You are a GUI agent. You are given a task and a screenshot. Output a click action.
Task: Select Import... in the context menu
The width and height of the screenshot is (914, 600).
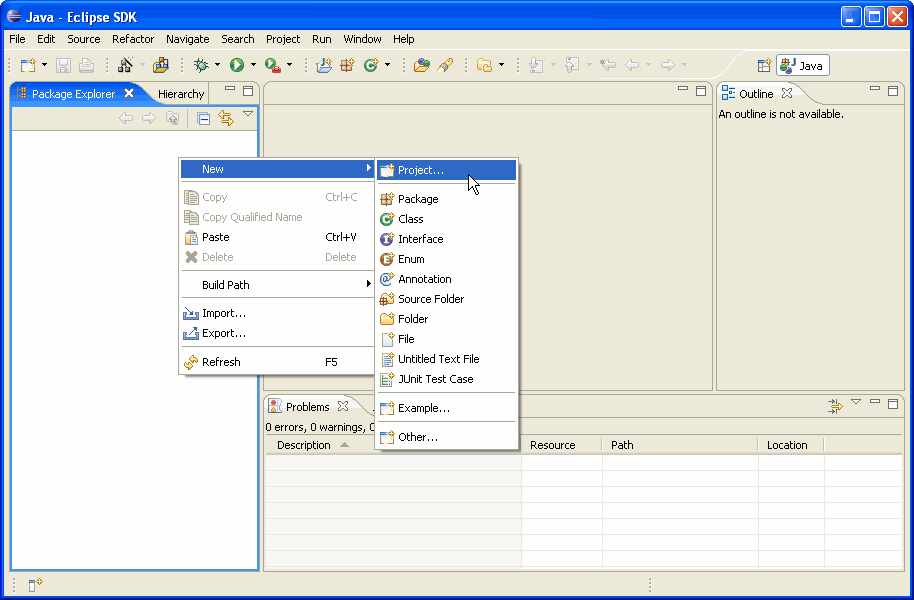[x=277, y=314]
